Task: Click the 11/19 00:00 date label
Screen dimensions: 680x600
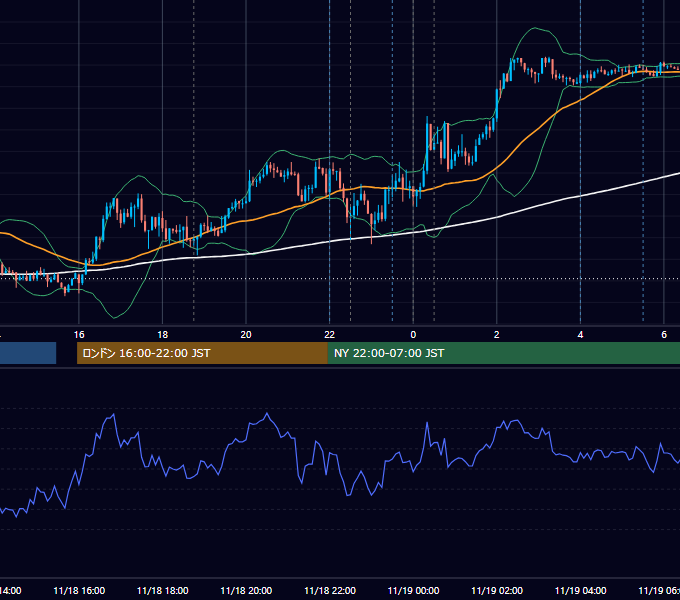Action: 413,591
